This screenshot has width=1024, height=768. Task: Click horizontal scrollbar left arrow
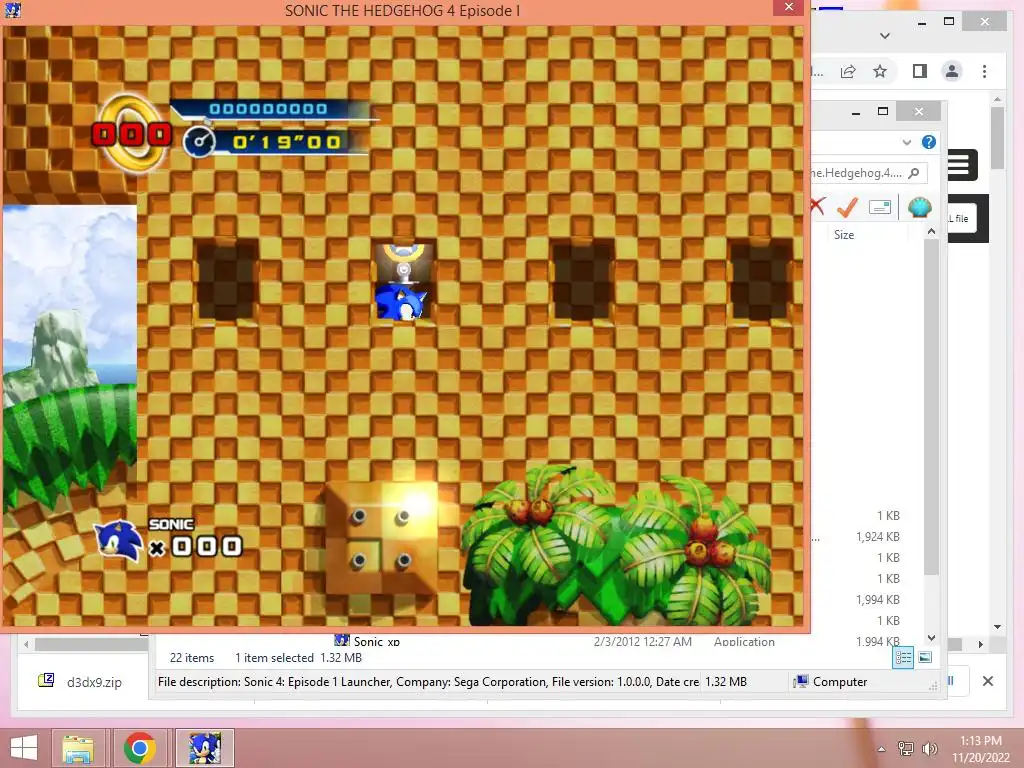tap(26, 645)
